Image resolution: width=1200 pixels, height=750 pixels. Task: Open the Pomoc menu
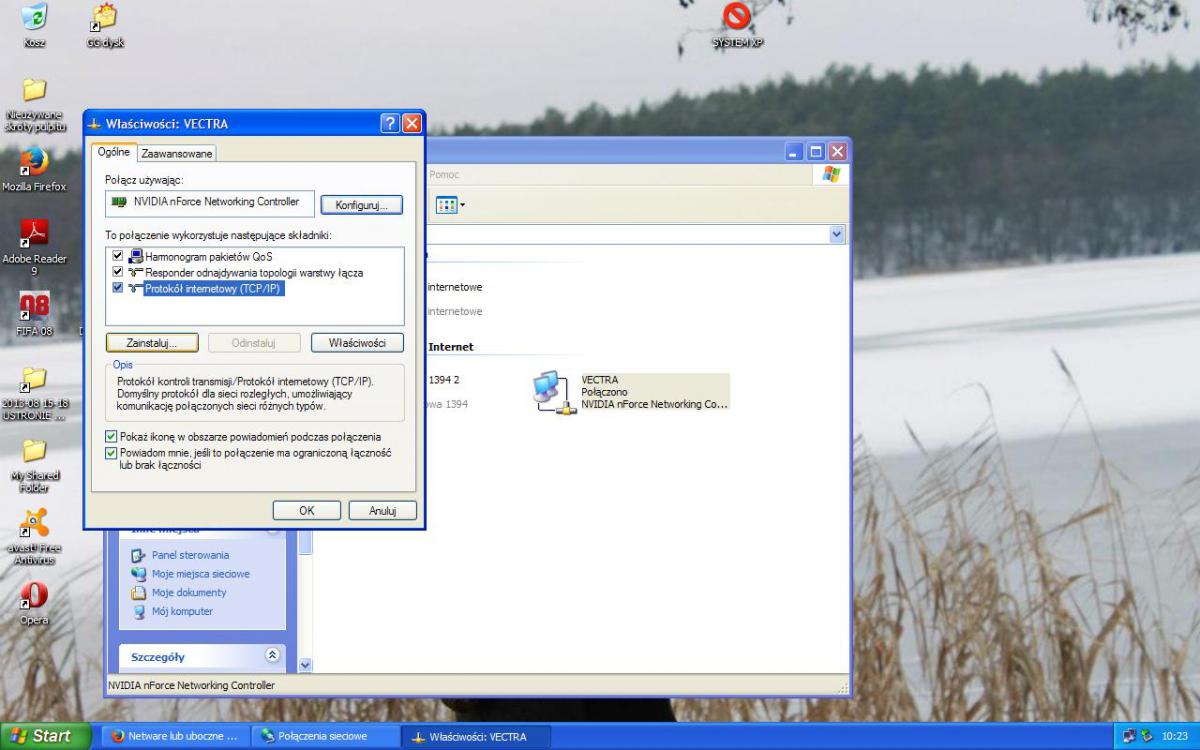444,174
